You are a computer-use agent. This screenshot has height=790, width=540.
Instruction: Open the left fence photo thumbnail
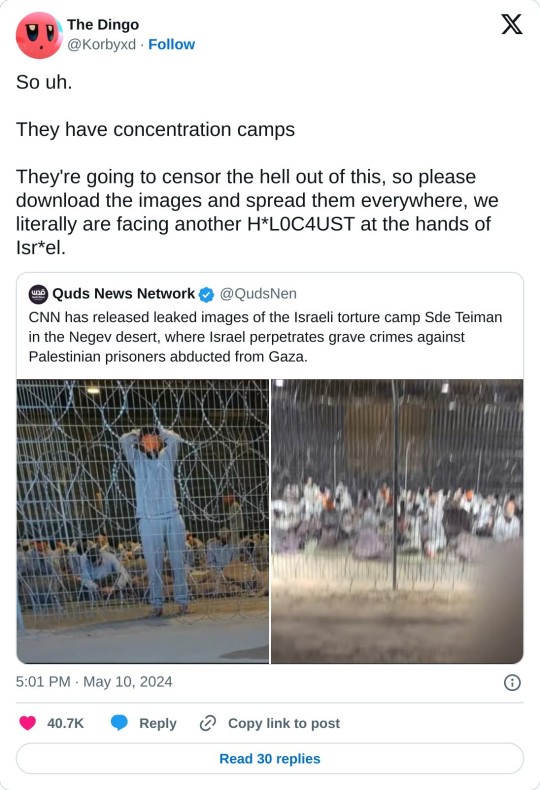pyautogui.click(x=143, y=521)
